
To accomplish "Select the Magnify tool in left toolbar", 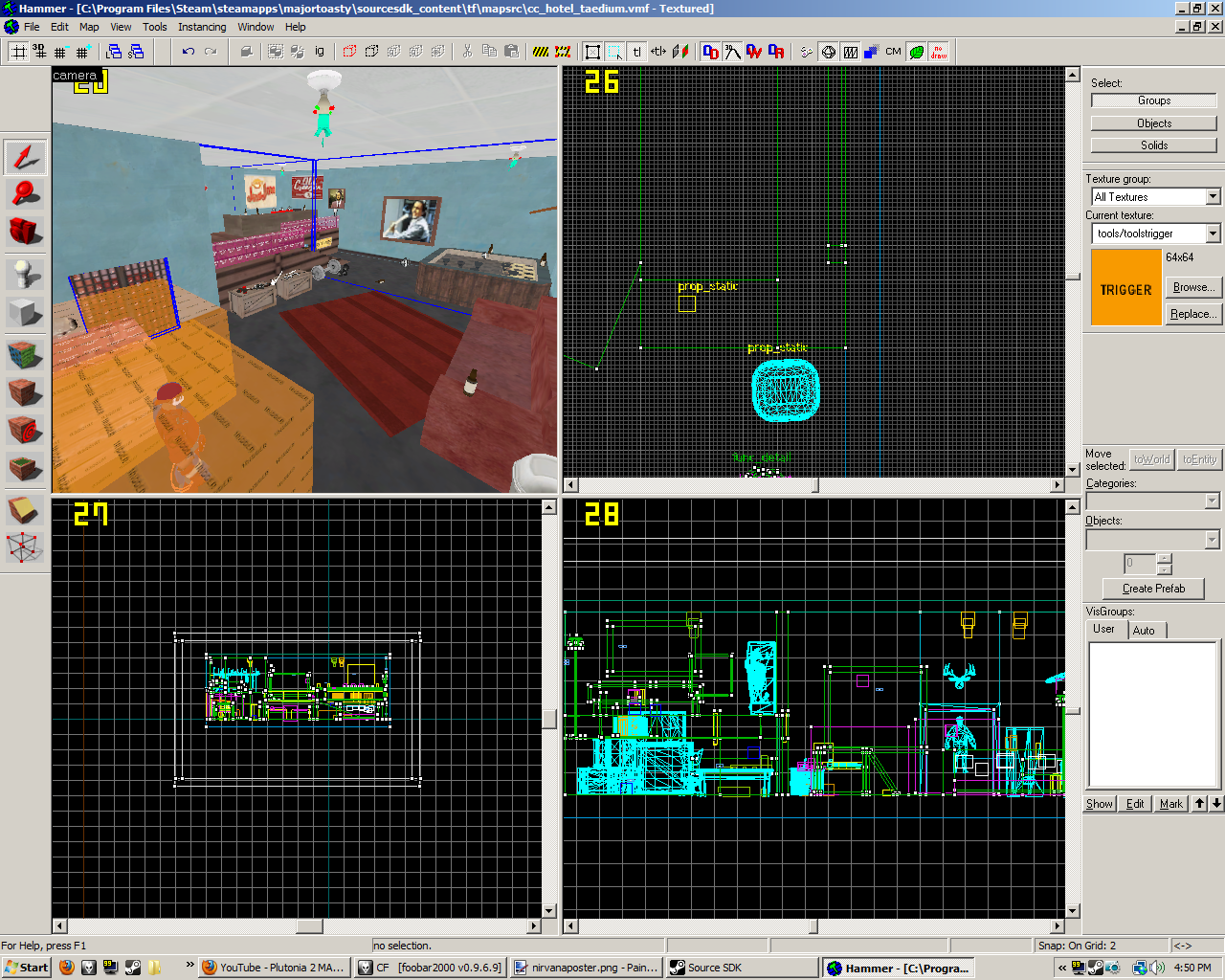I will [x=25, y=194].
